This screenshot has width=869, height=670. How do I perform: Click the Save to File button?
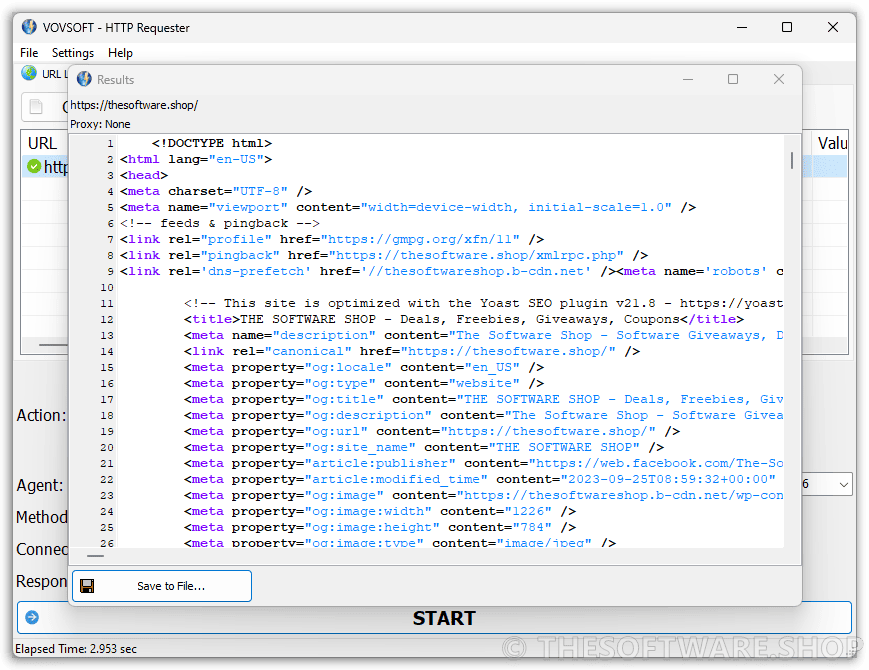[162, 586]
